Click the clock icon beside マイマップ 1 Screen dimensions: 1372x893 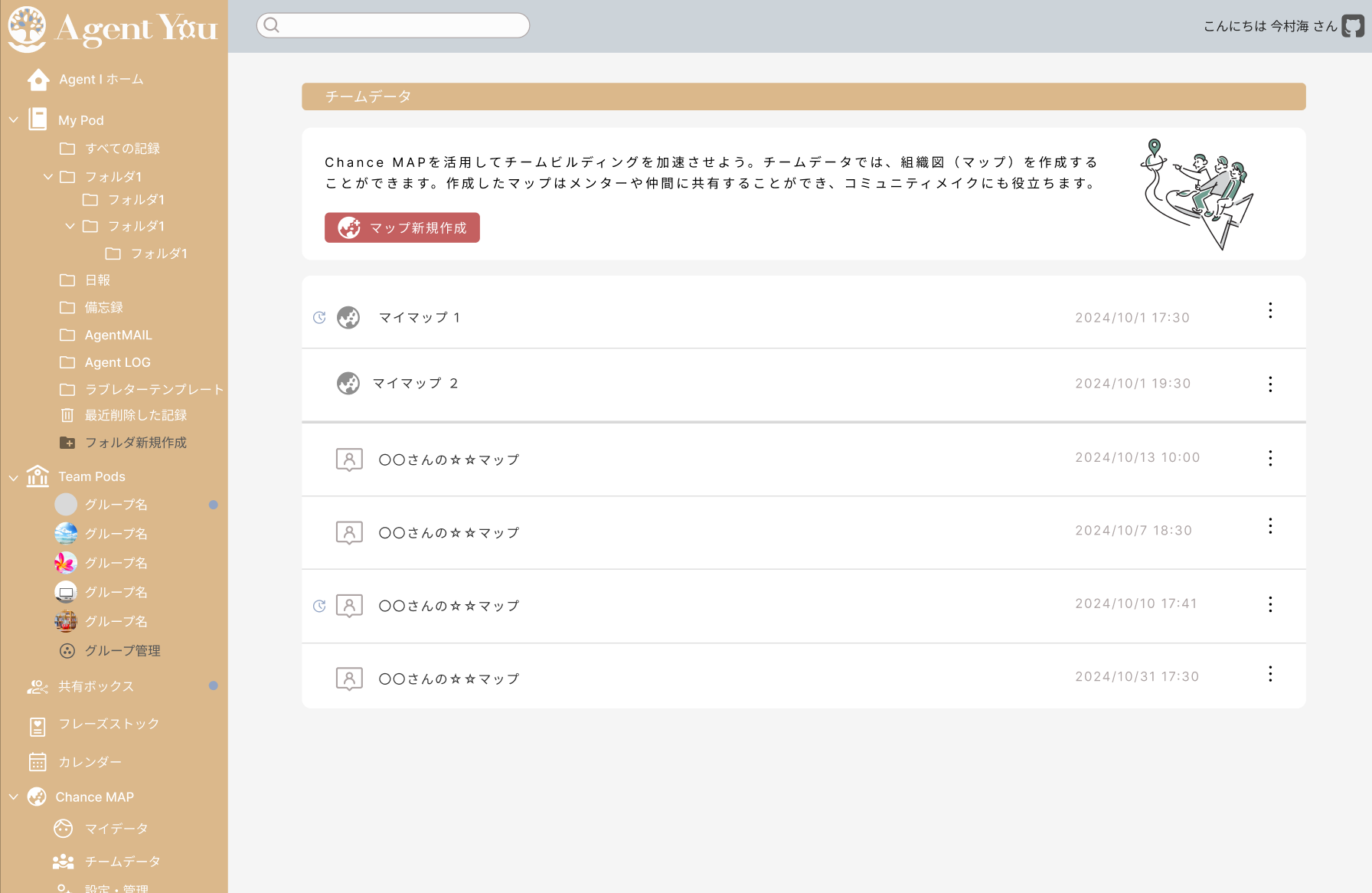click(319, 318)
